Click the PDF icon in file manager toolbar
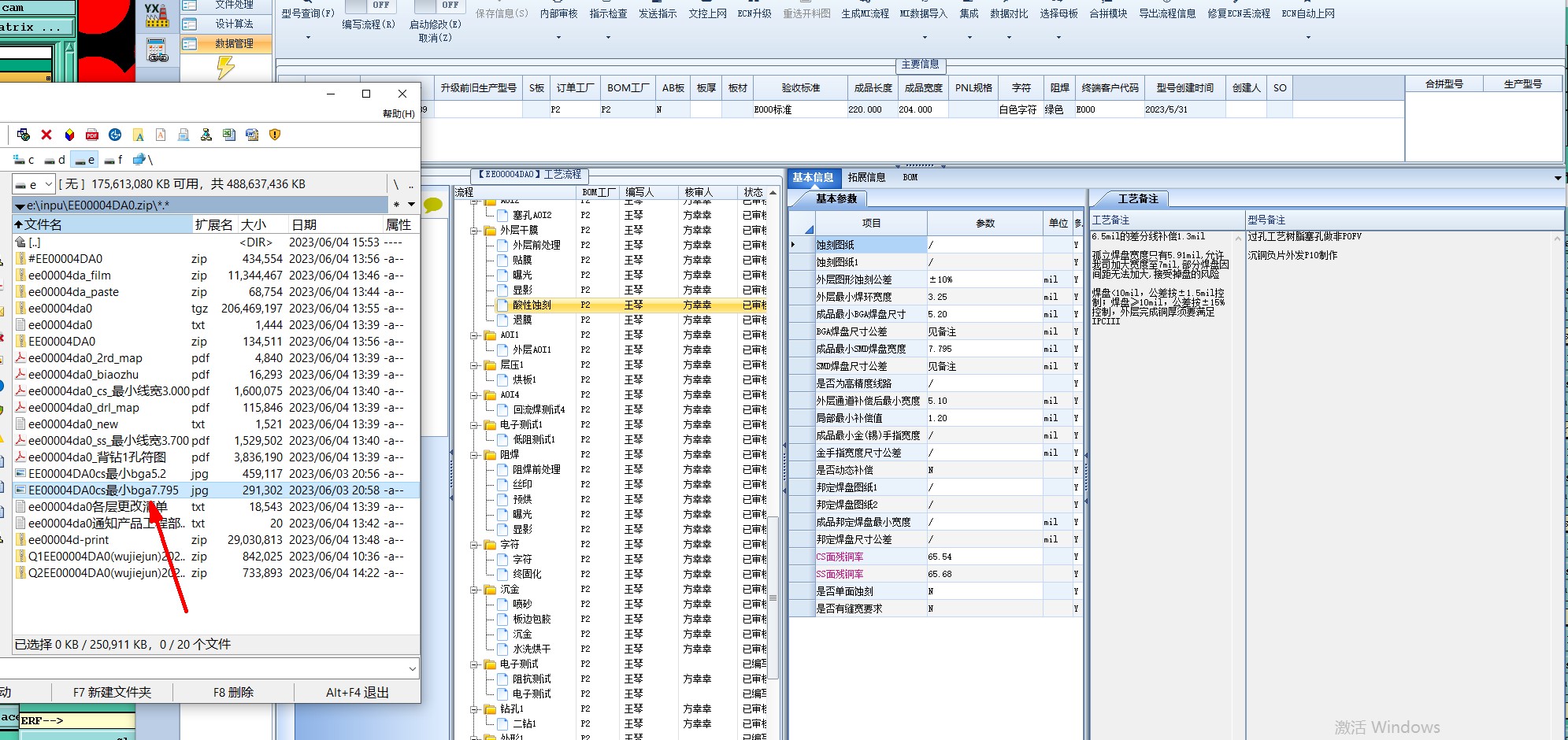 [92, 135]
